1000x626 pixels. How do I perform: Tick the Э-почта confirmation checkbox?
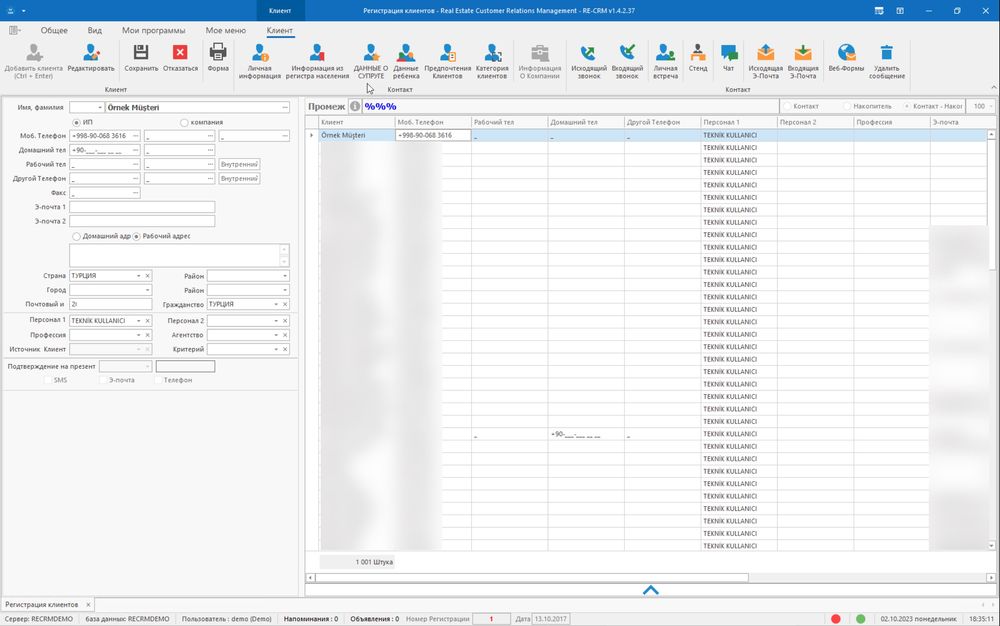click(103, 380)
